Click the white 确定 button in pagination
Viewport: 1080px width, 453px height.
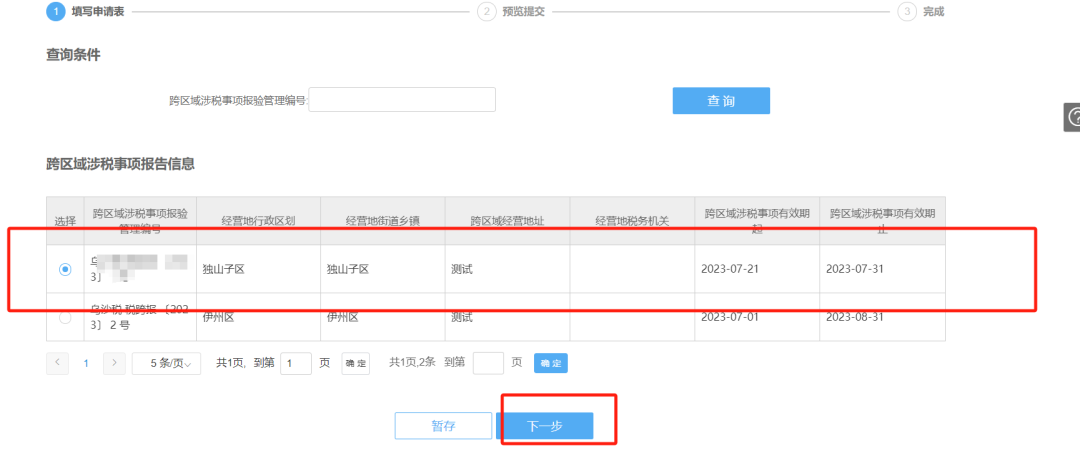pyautogui.click(x=355, y=363)
